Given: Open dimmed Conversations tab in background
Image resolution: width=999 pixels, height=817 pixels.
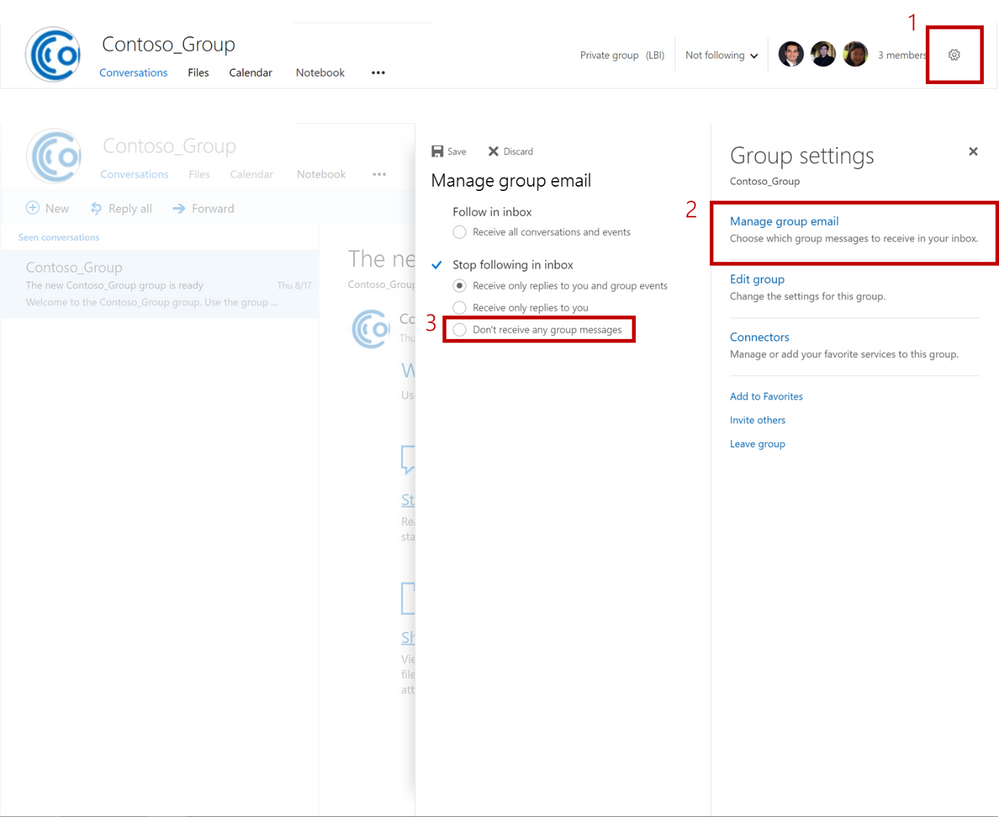Looking at the screenshot, I should pyautogui.click(x=134, y=174).
